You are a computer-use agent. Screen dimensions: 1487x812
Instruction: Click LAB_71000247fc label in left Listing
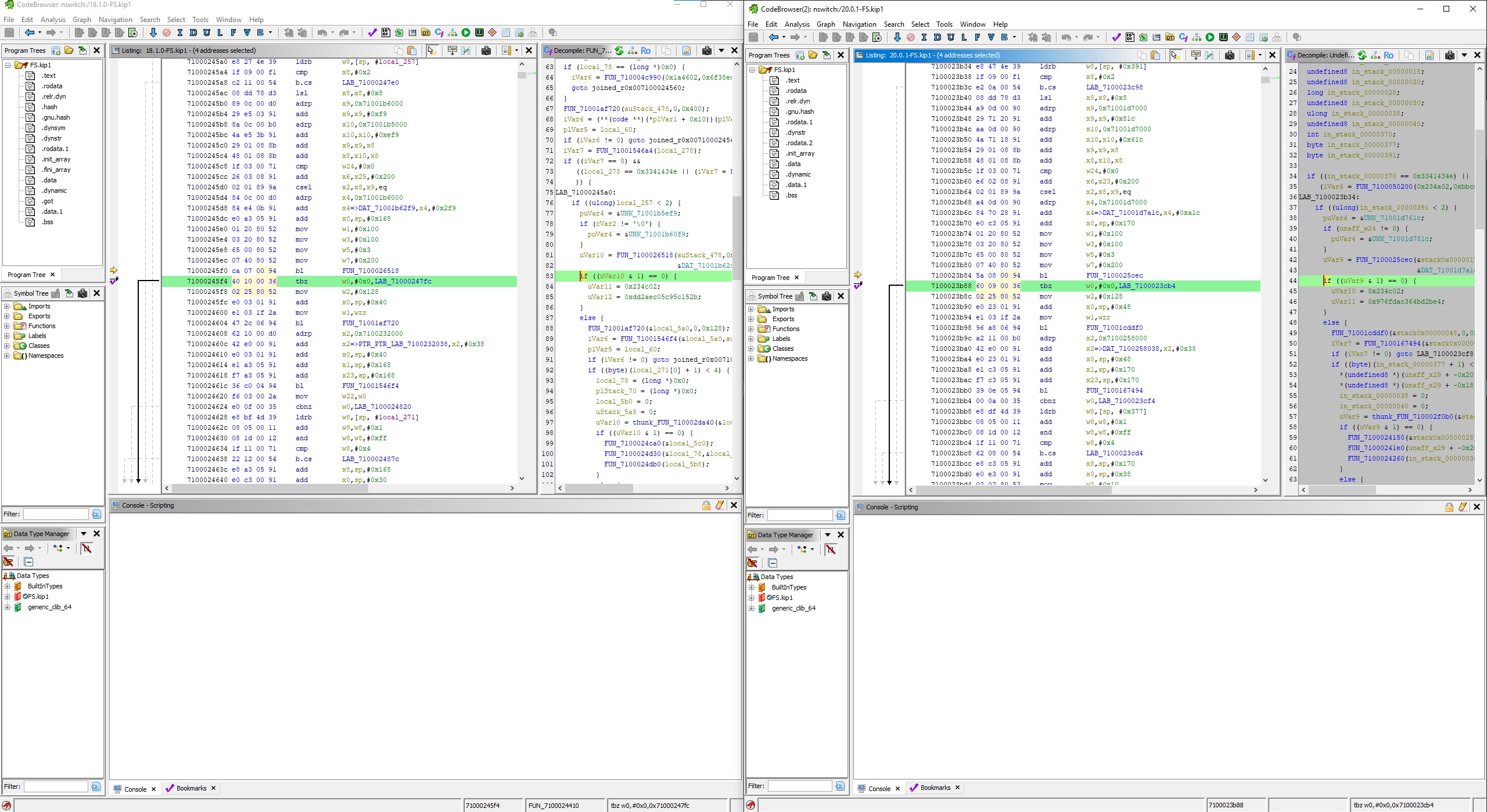click(x=403, y=281)
